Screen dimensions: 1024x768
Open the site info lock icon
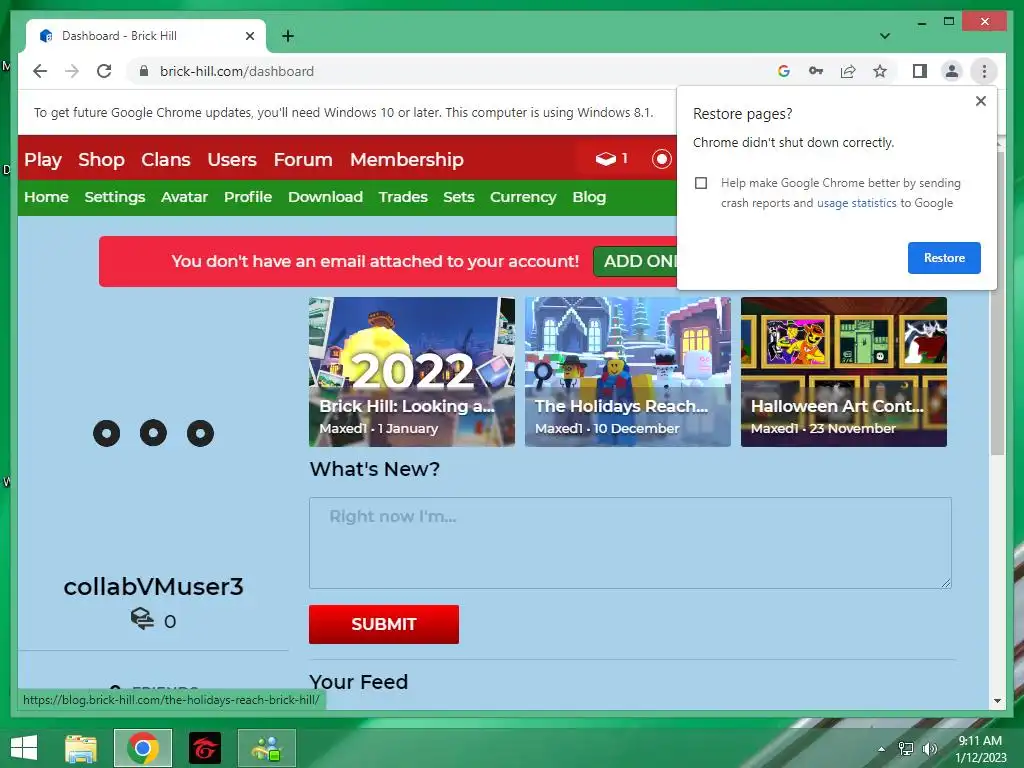pos(144,71)
